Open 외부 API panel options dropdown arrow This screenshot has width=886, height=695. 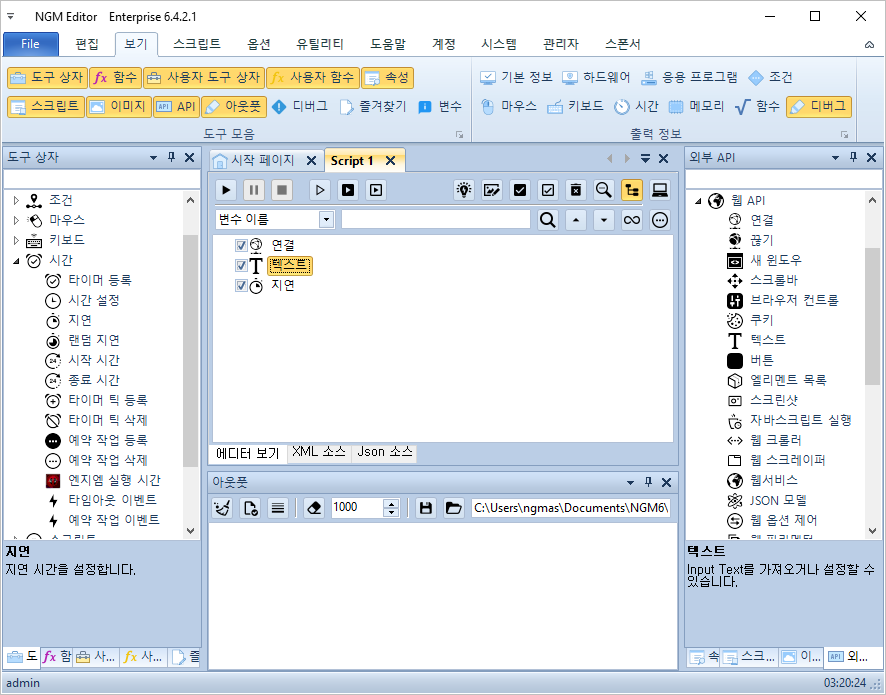click(835, 158)
